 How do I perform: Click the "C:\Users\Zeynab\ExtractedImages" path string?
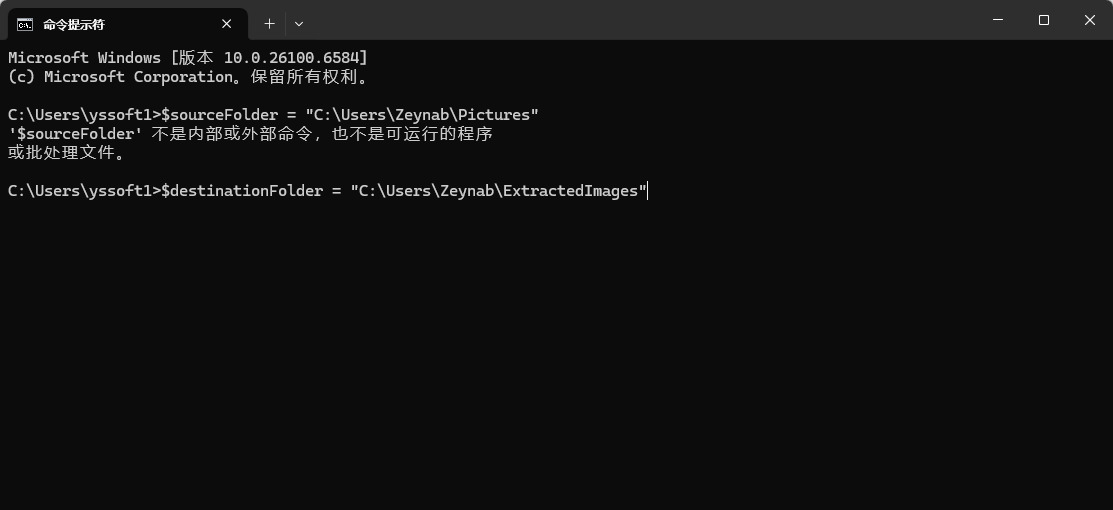pyautogui.click(x=498, y=191)
